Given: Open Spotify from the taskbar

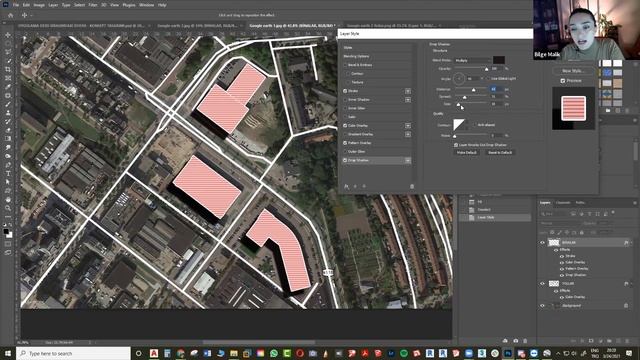Looking at the screenshot, I should click(404, 353).
